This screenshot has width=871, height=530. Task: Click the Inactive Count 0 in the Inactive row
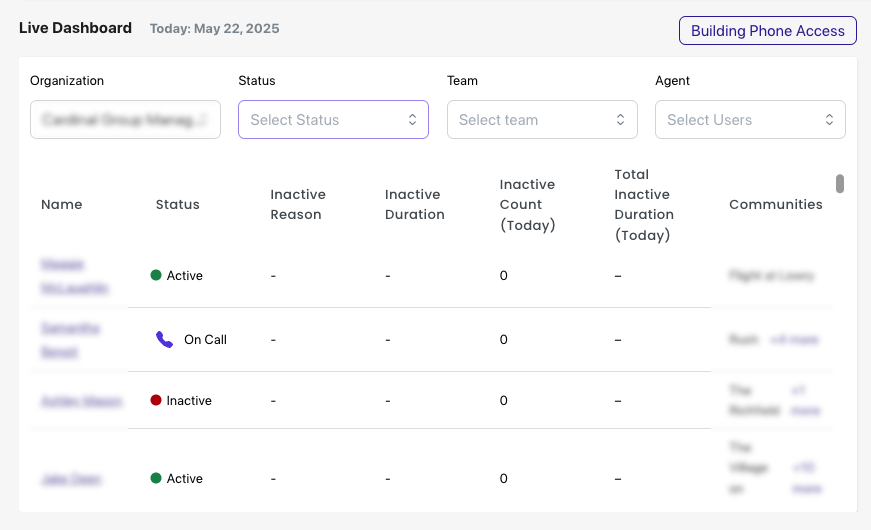pyautogui.click(x=503, y=401)
